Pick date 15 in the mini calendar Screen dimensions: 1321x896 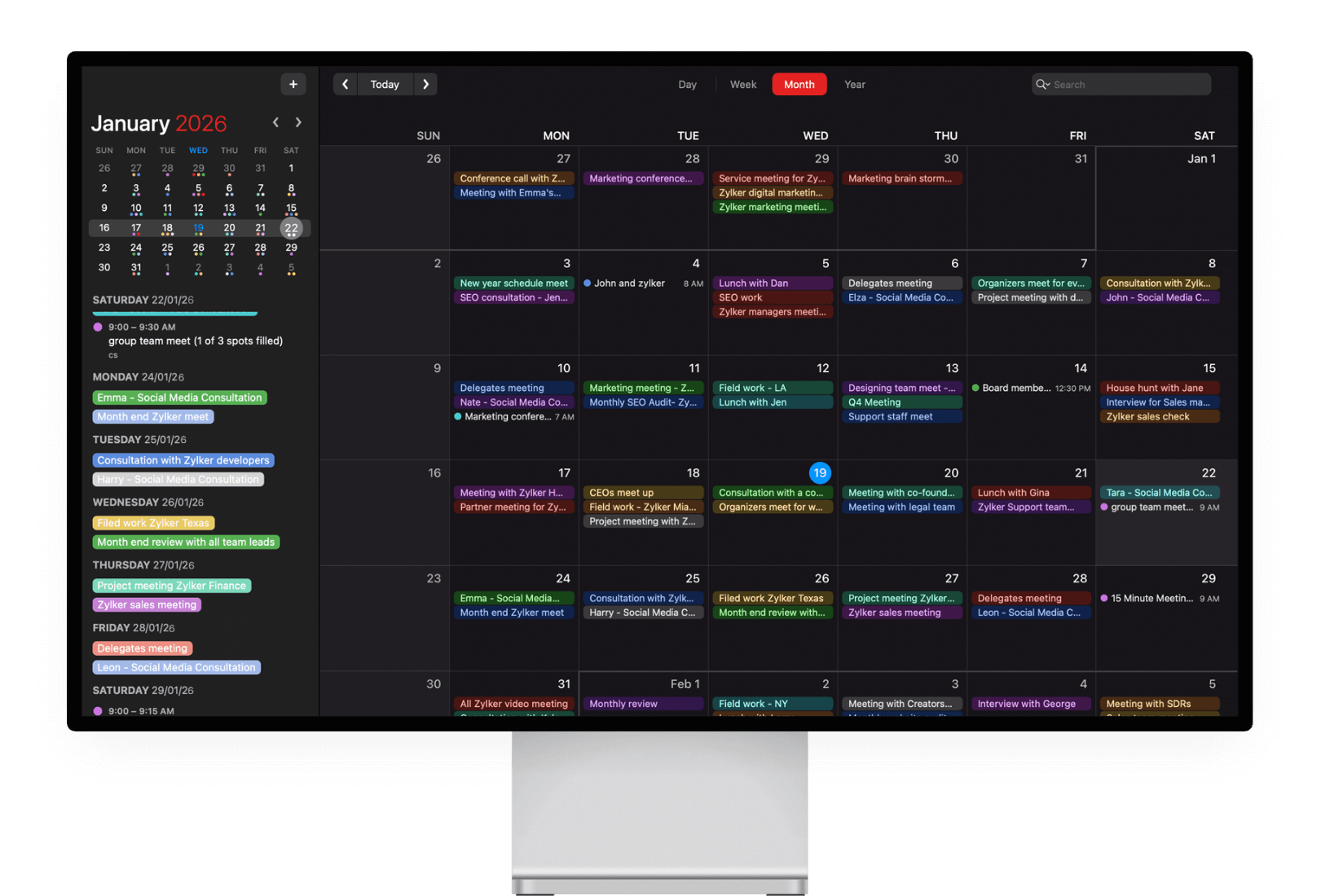(291, 209)
